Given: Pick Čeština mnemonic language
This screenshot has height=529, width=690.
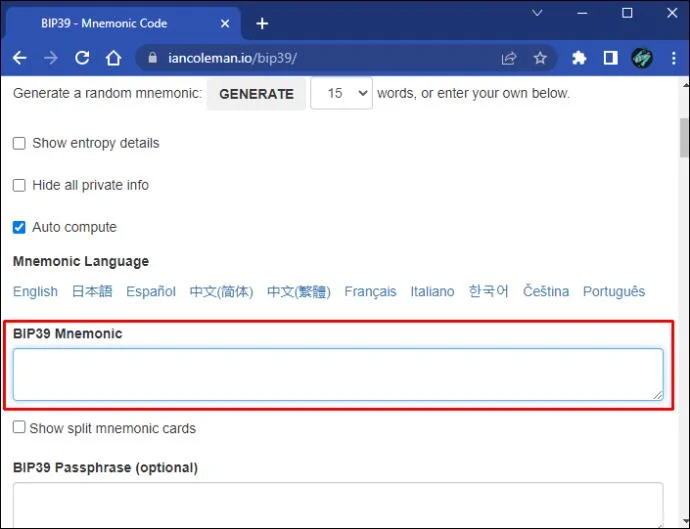Looking at the screenshot, I should click(546, 291).
